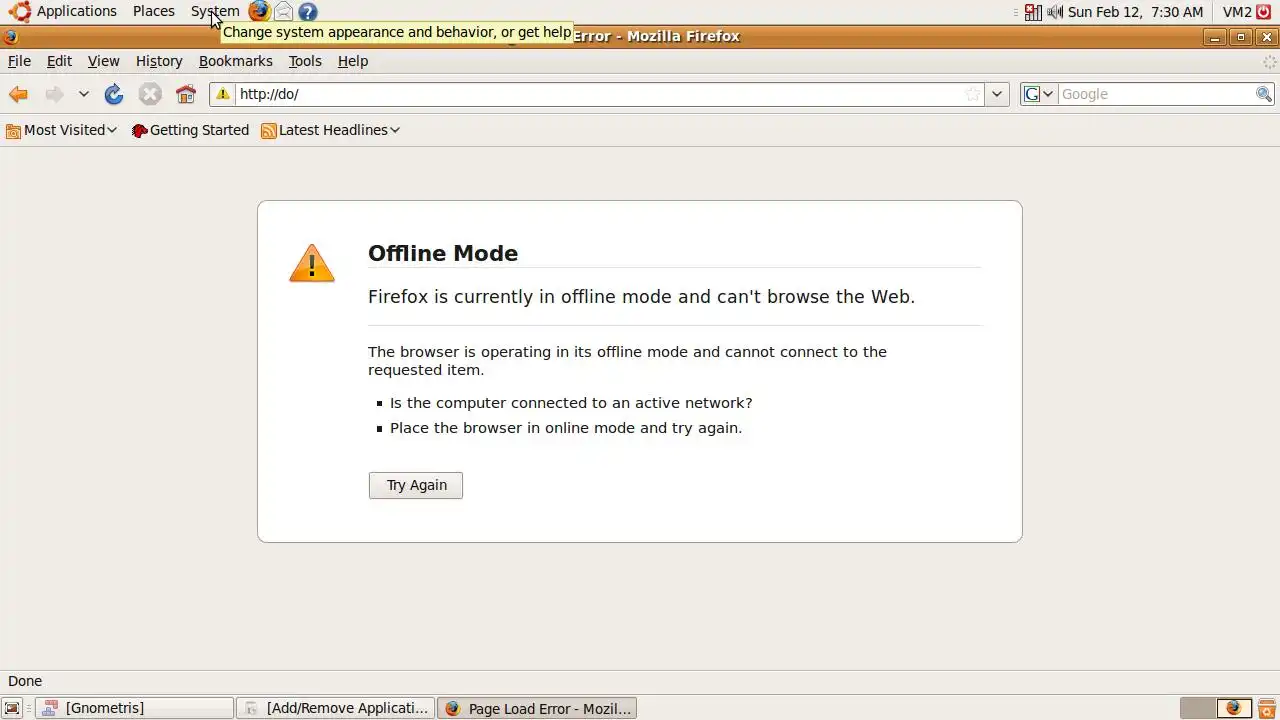Open the File menu
1280x720 pixels.
[x=19, y=61]
